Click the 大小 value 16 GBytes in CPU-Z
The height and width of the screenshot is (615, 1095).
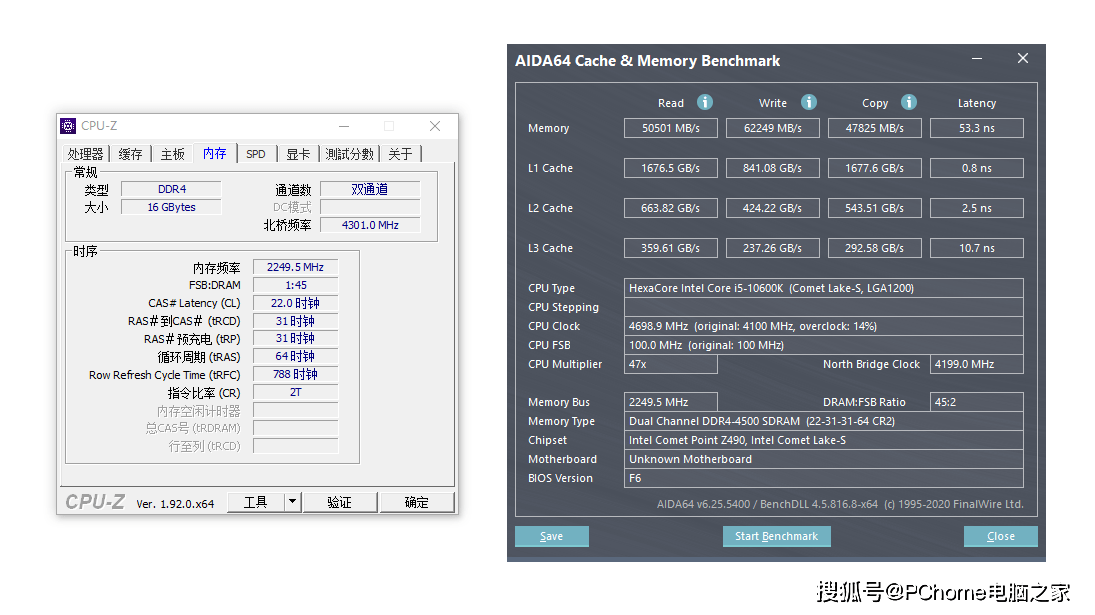tap(171, 207)
